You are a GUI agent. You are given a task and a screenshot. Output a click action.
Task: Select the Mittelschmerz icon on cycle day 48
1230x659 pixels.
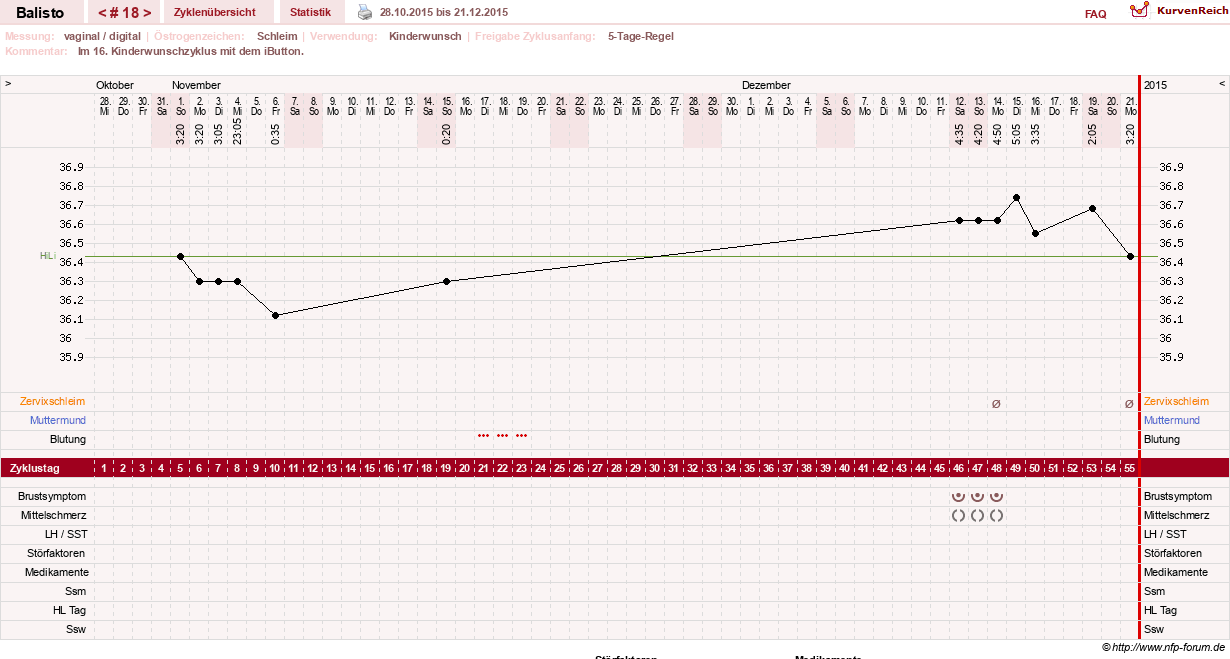(996, 515)
